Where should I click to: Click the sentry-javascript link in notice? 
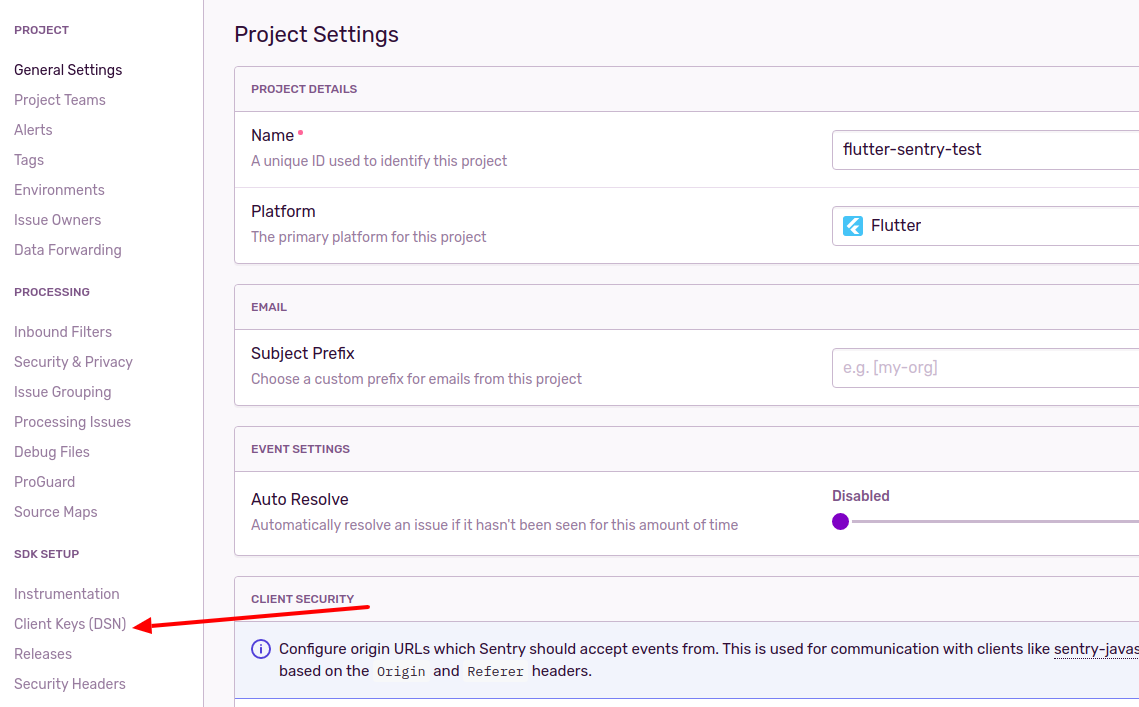[1096, 649]
